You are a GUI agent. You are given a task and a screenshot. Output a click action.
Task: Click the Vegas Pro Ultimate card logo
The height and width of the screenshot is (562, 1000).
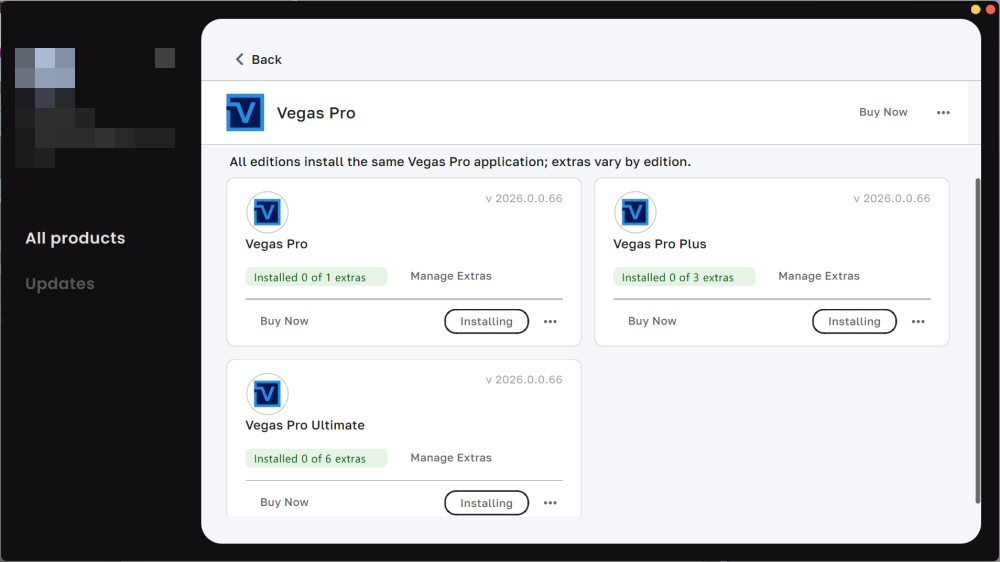point(267,394)
